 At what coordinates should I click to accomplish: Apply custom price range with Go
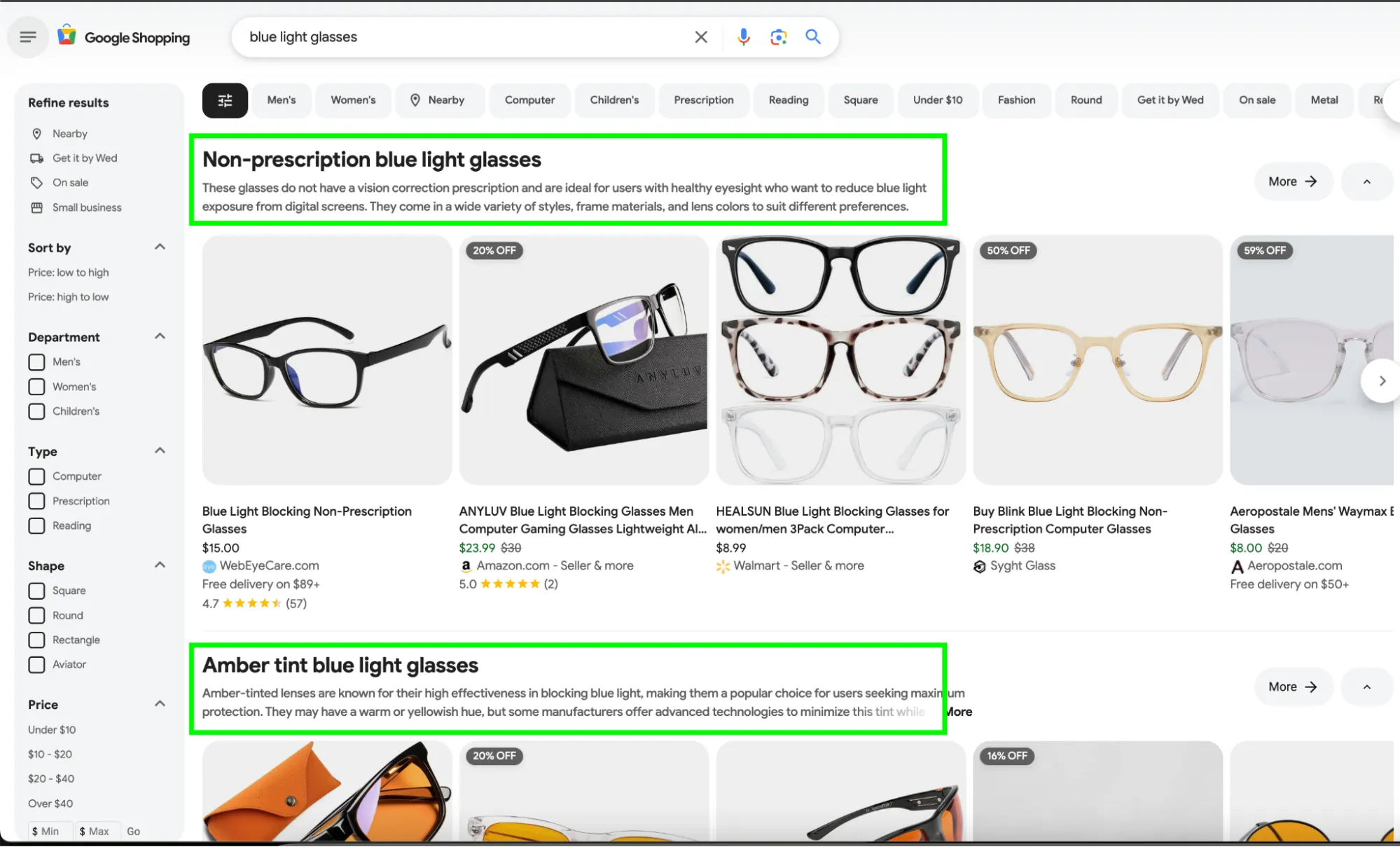pyautogui.click(x=133, y=832)
